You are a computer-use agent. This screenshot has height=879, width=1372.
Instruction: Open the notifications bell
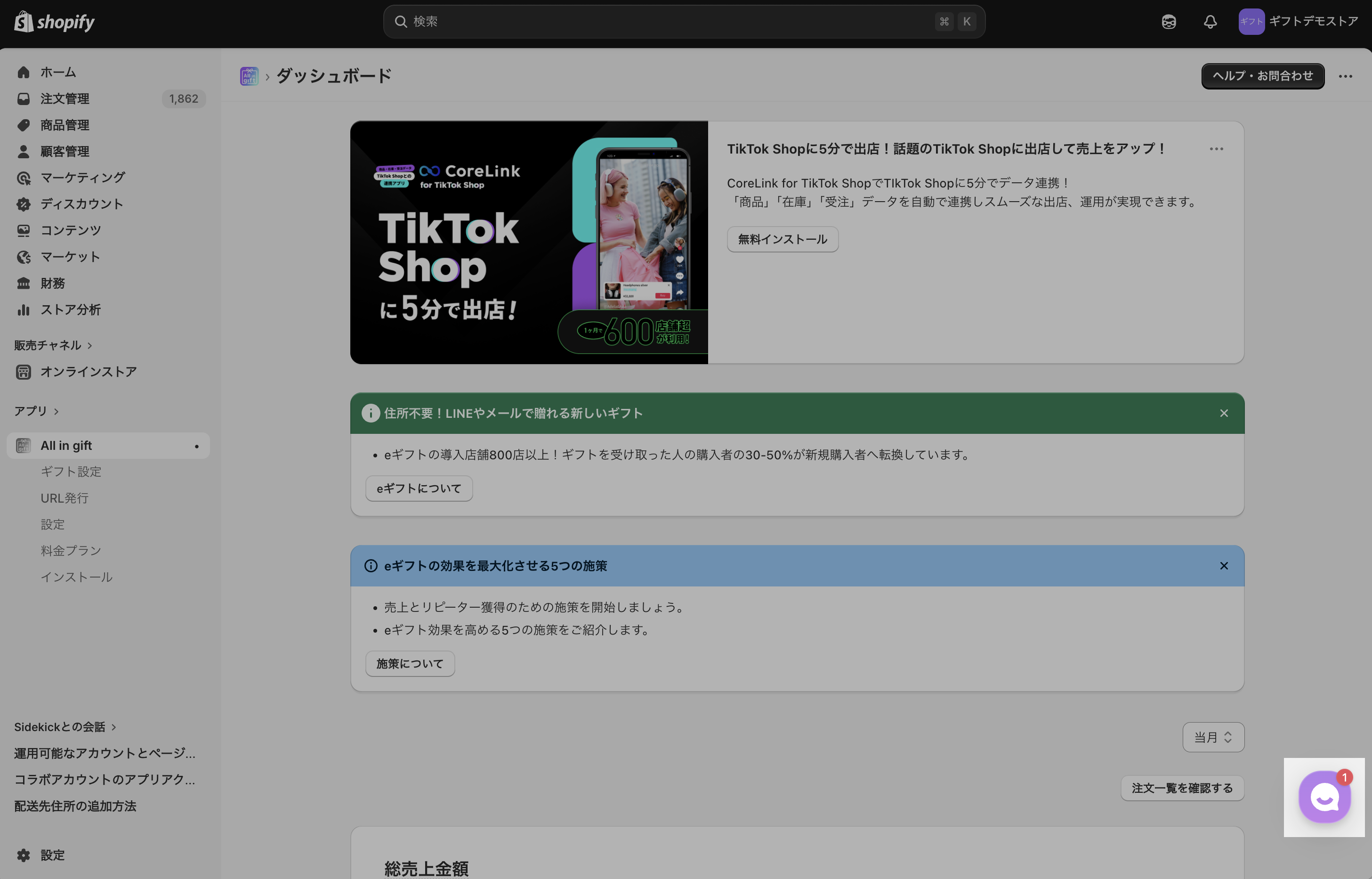[1210, 22]
